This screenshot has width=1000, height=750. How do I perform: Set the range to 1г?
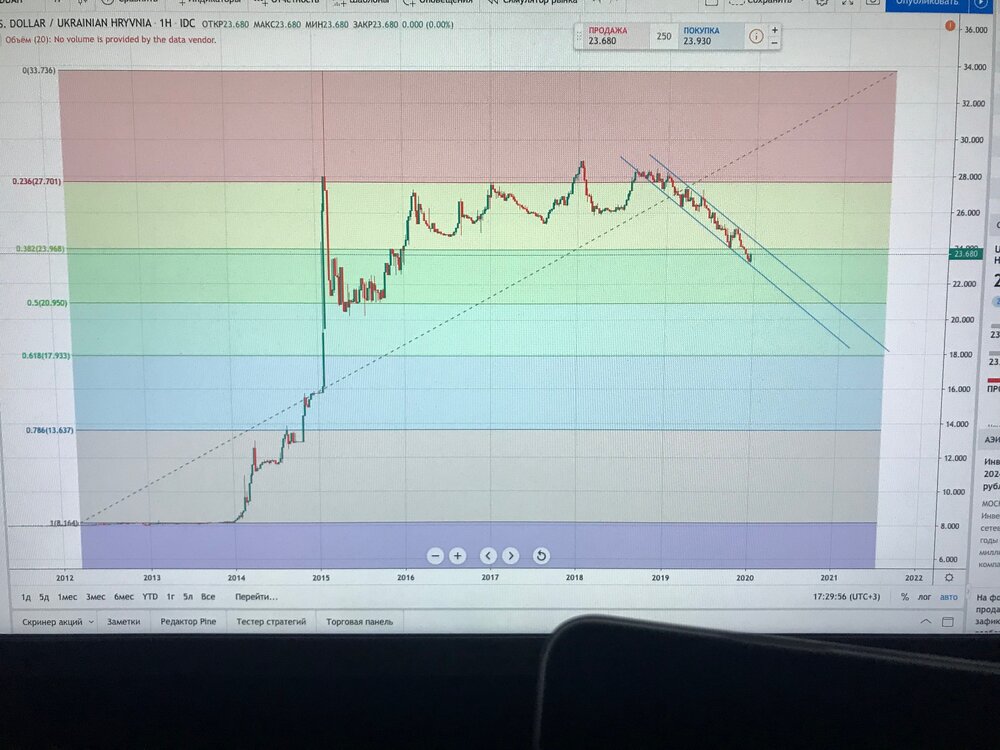click(x=170, y=597)
